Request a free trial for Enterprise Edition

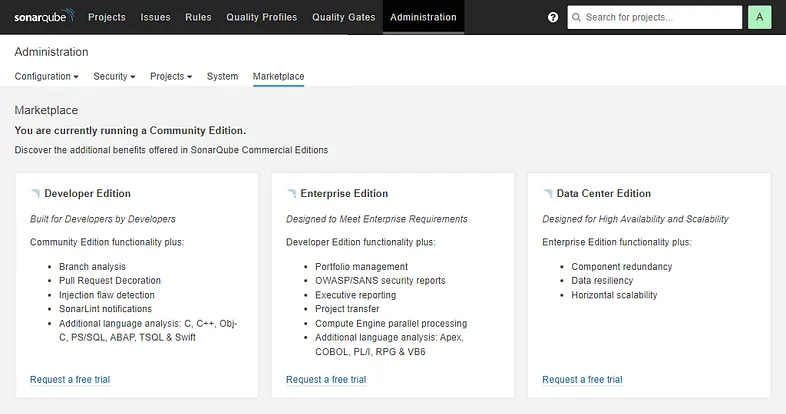pyautogui.click(x=326, y=379)
